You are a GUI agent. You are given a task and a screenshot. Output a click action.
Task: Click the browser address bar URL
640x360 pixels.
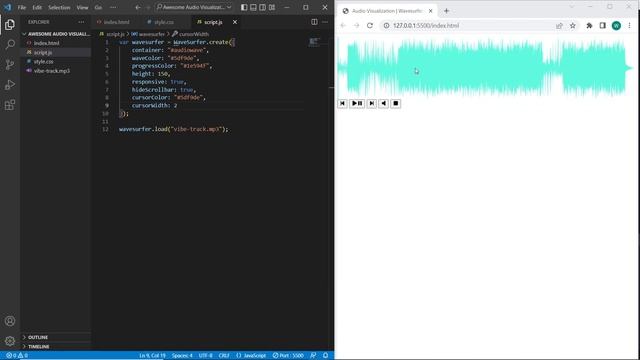[x=426, y=25]
